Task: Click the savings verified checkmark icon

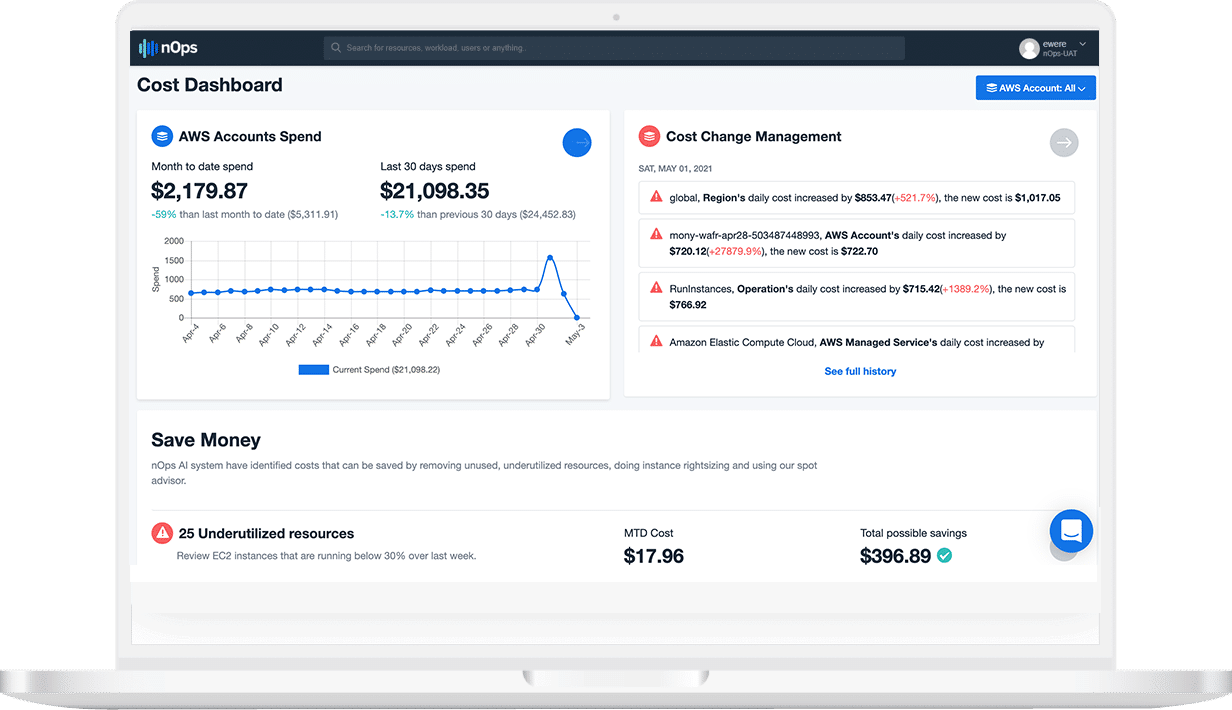Action: pos(944,556)
